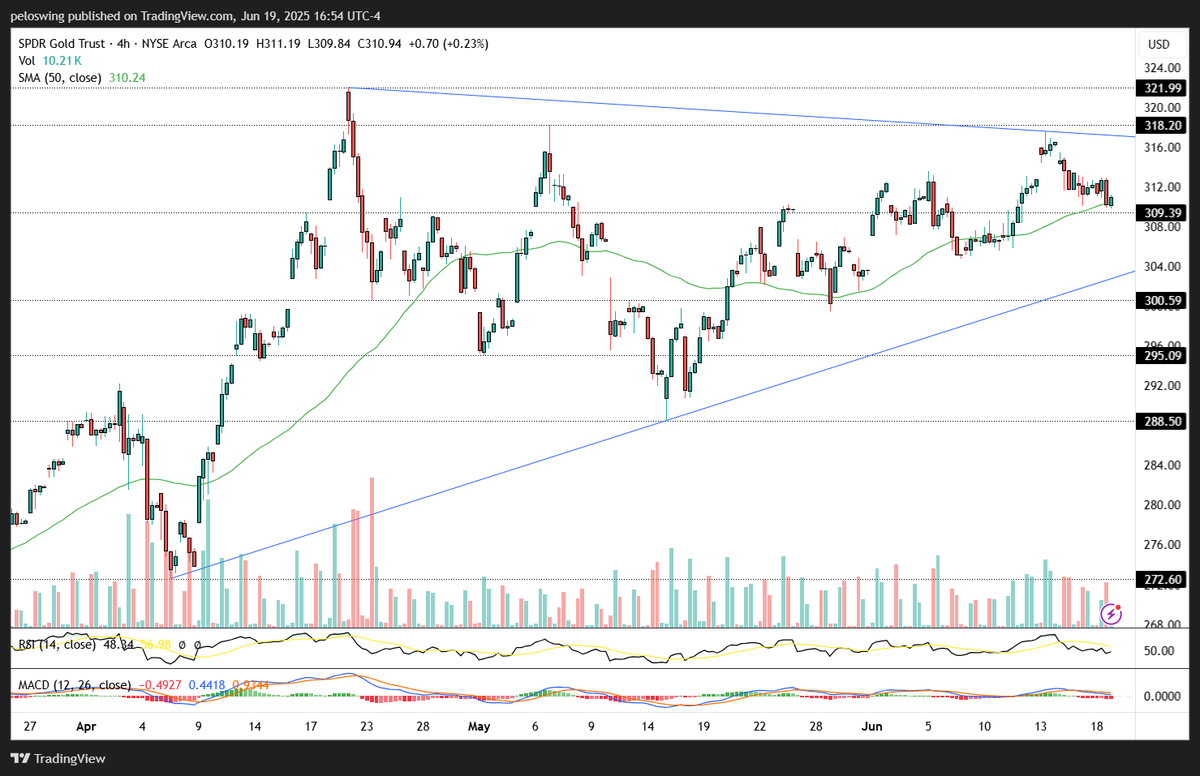This screenshot has width=1200, height=776.
Task: Click the 288.50 price level label
Action: [x=1161, y=422]
